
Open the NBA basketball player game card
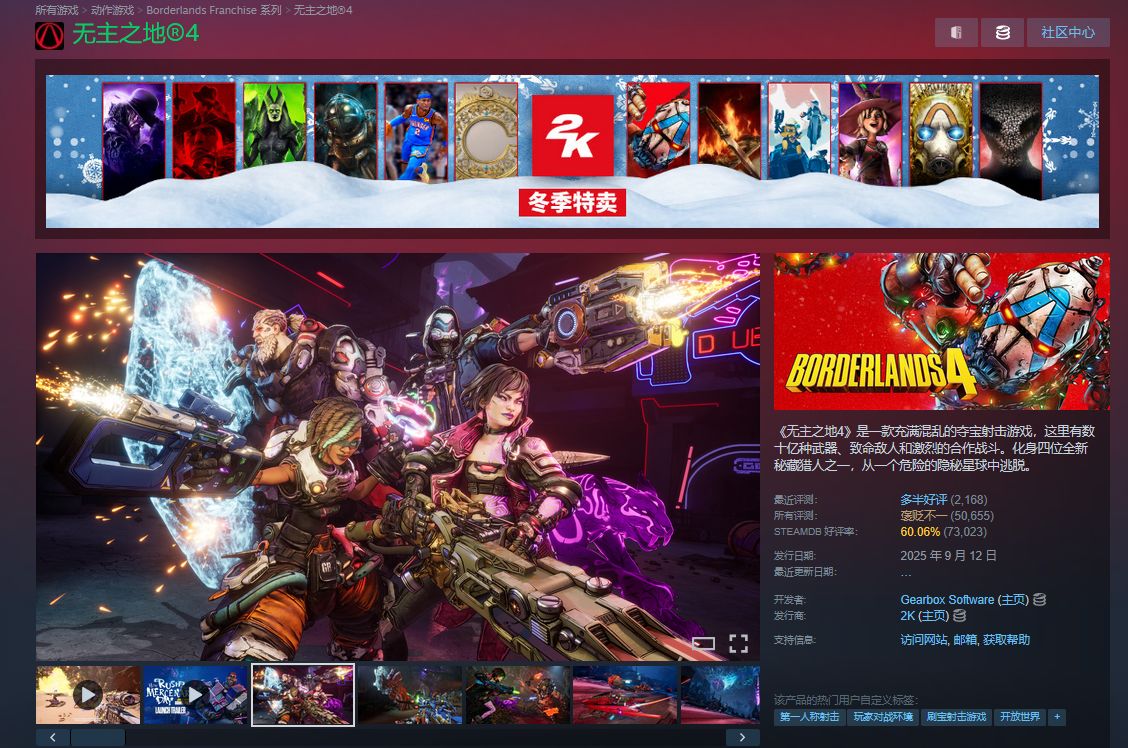[x=416, y=132]
